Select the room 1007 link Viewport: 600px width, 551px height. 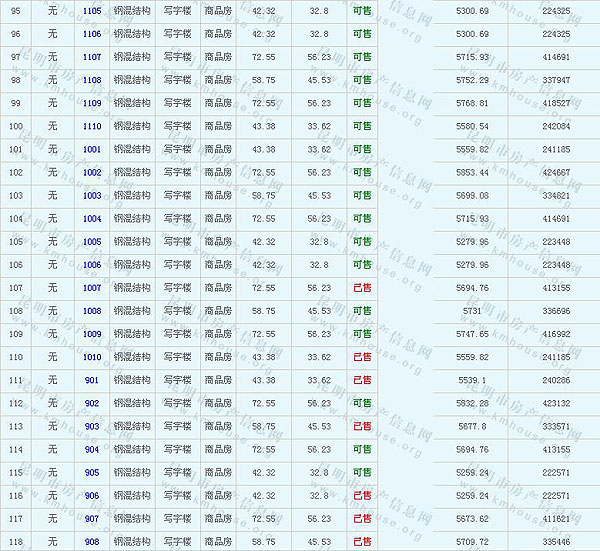click(92, 287)
